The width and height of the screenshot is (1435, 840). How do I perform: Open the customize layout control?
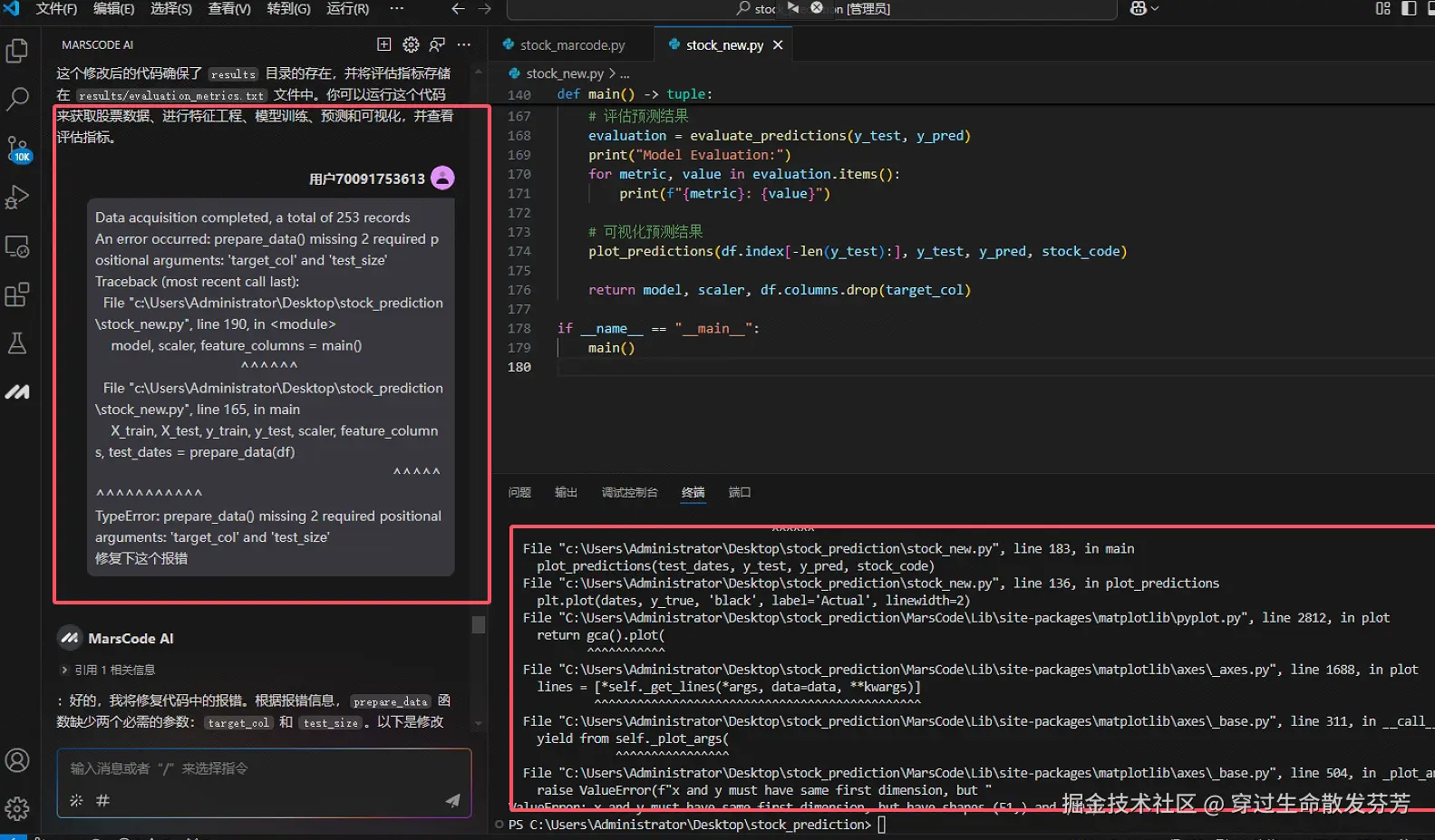tap(1382, 8)
